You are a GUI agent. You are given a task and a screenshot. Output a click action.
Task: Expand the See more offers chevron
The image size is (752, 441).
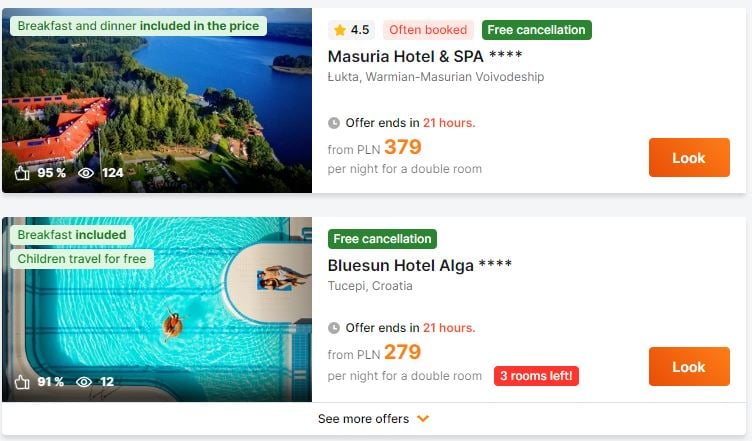point(423,419)
